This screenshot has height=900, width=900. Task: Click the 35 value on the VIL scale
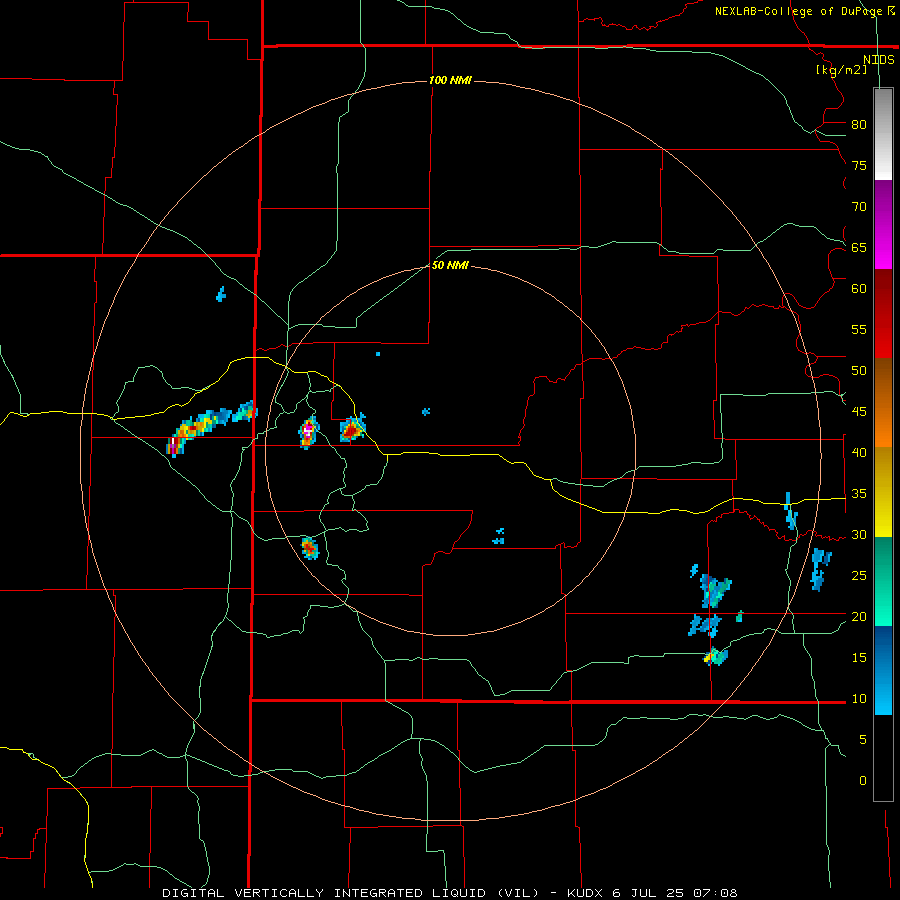(859, 494)
